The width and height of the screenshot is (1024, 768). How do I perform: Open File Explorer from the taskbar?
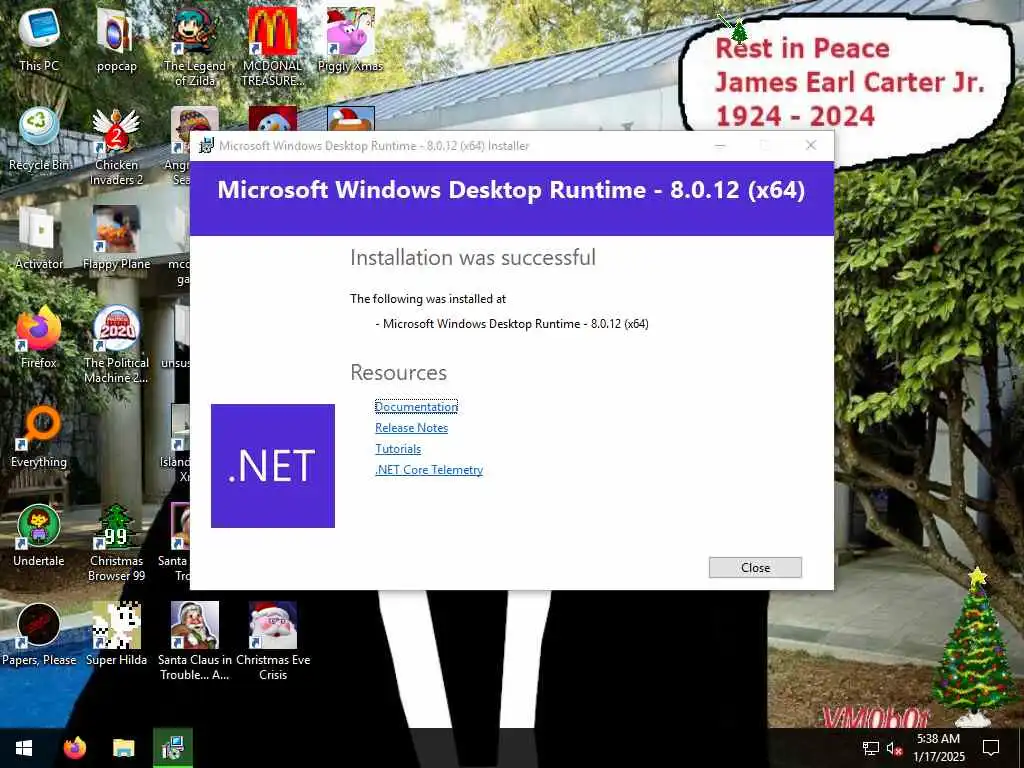coord(123,748)
